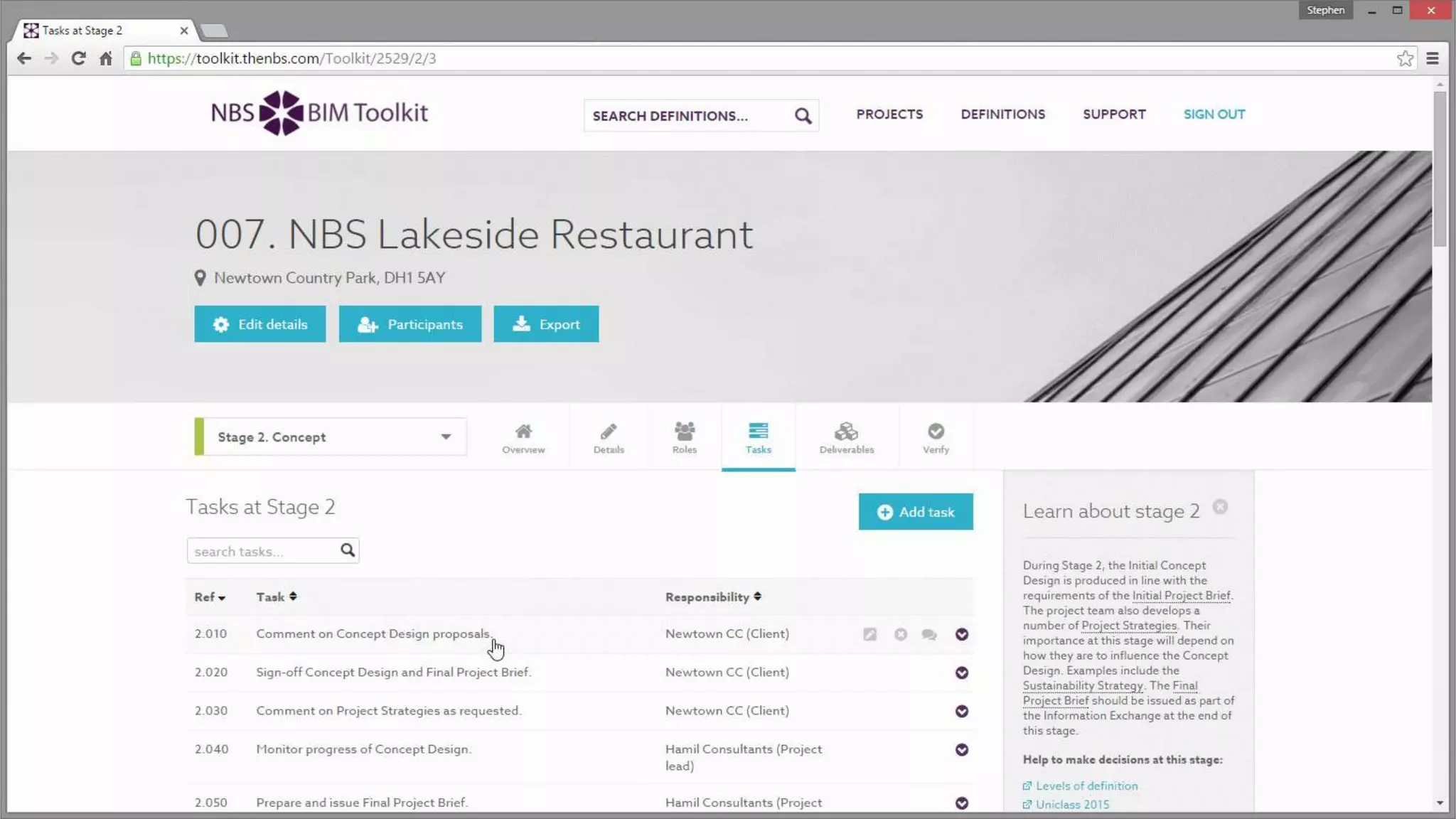Switch to the Roles tab
Image resolution: width=1456 pixels, height=819 pixels.
tap(684, 437)
